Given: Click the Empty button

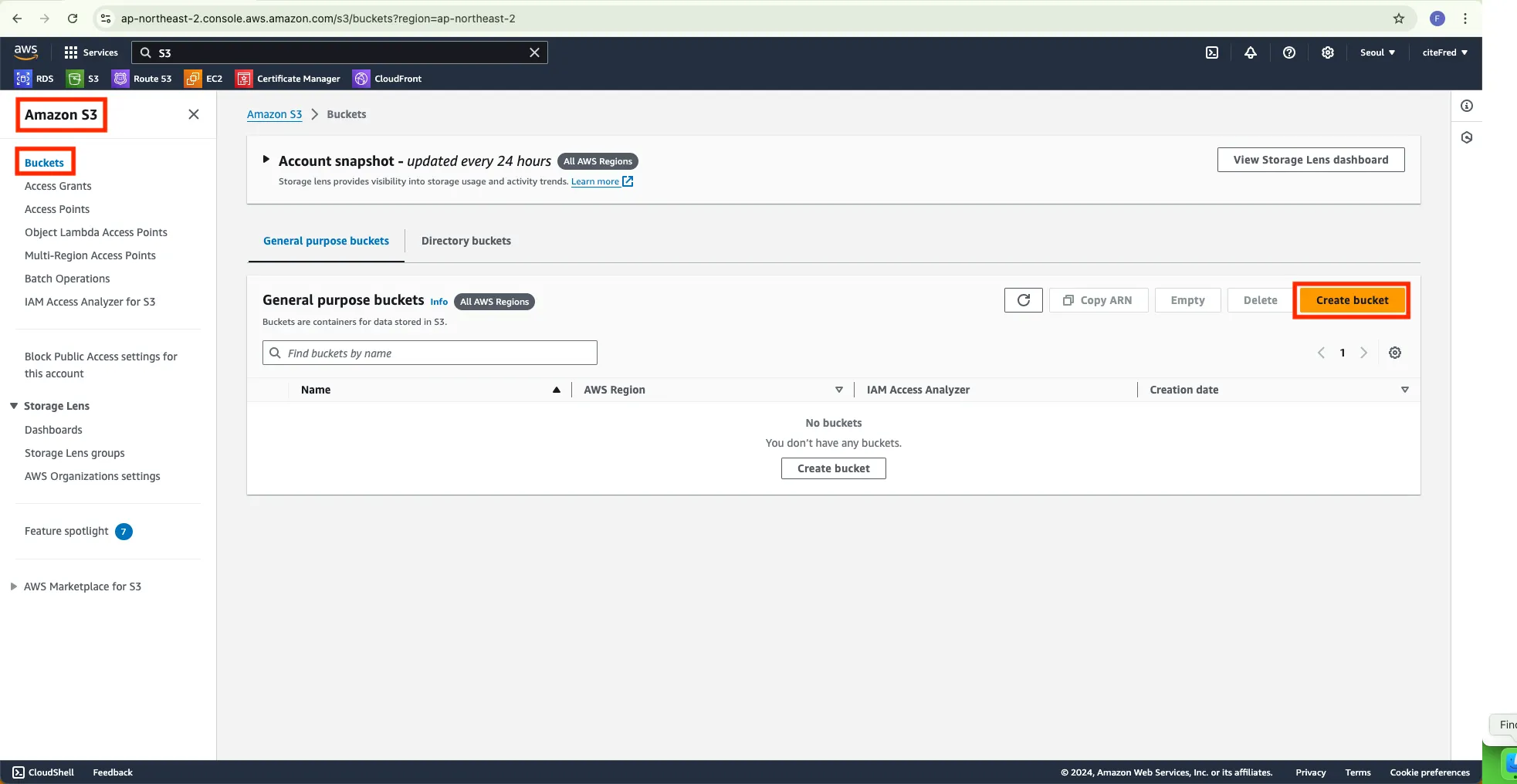Looking at the screenshot, I should 1187,300.
